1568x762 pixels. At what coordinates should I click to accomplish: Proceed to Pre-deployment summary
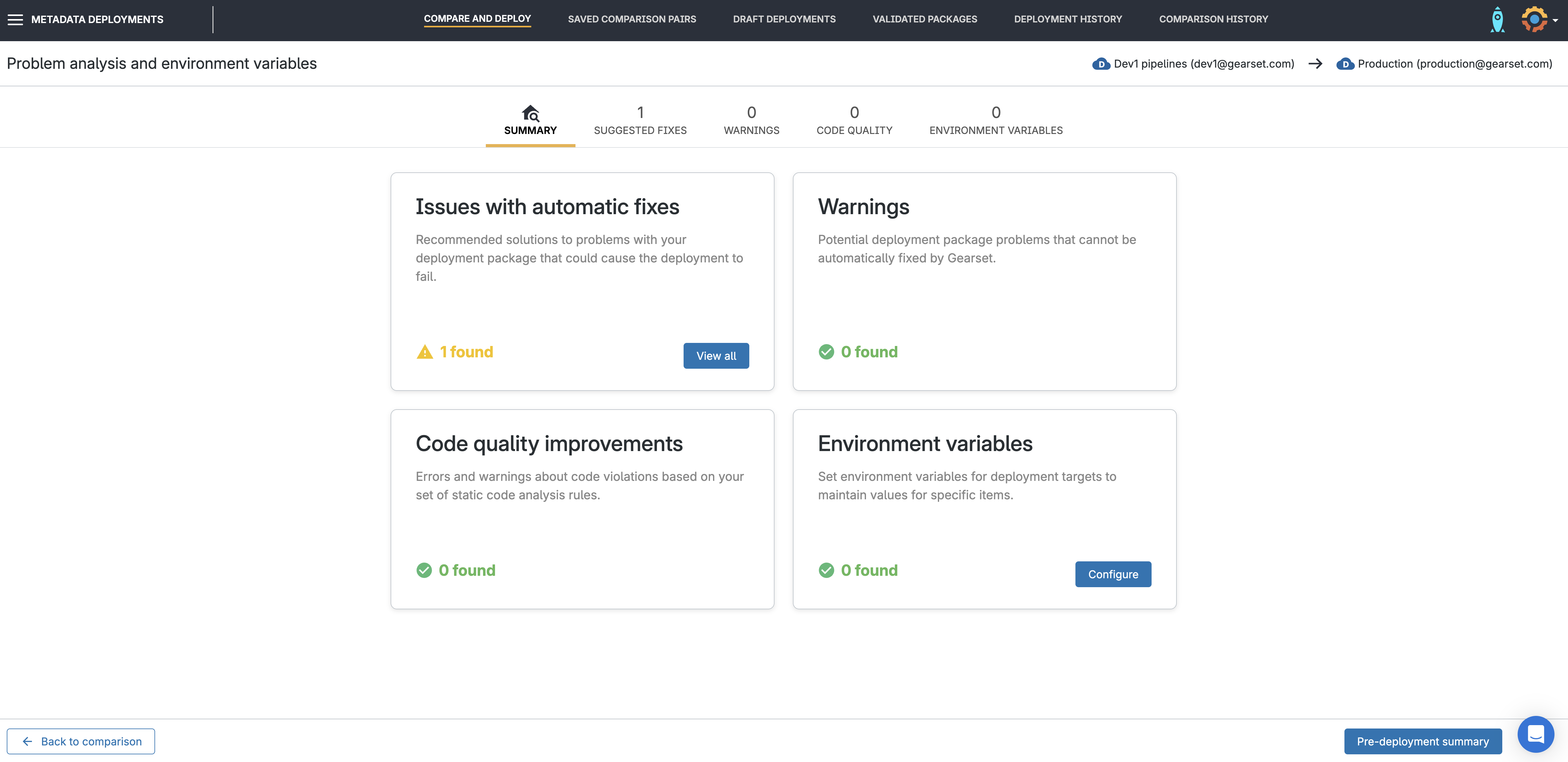coord(1422,741)
